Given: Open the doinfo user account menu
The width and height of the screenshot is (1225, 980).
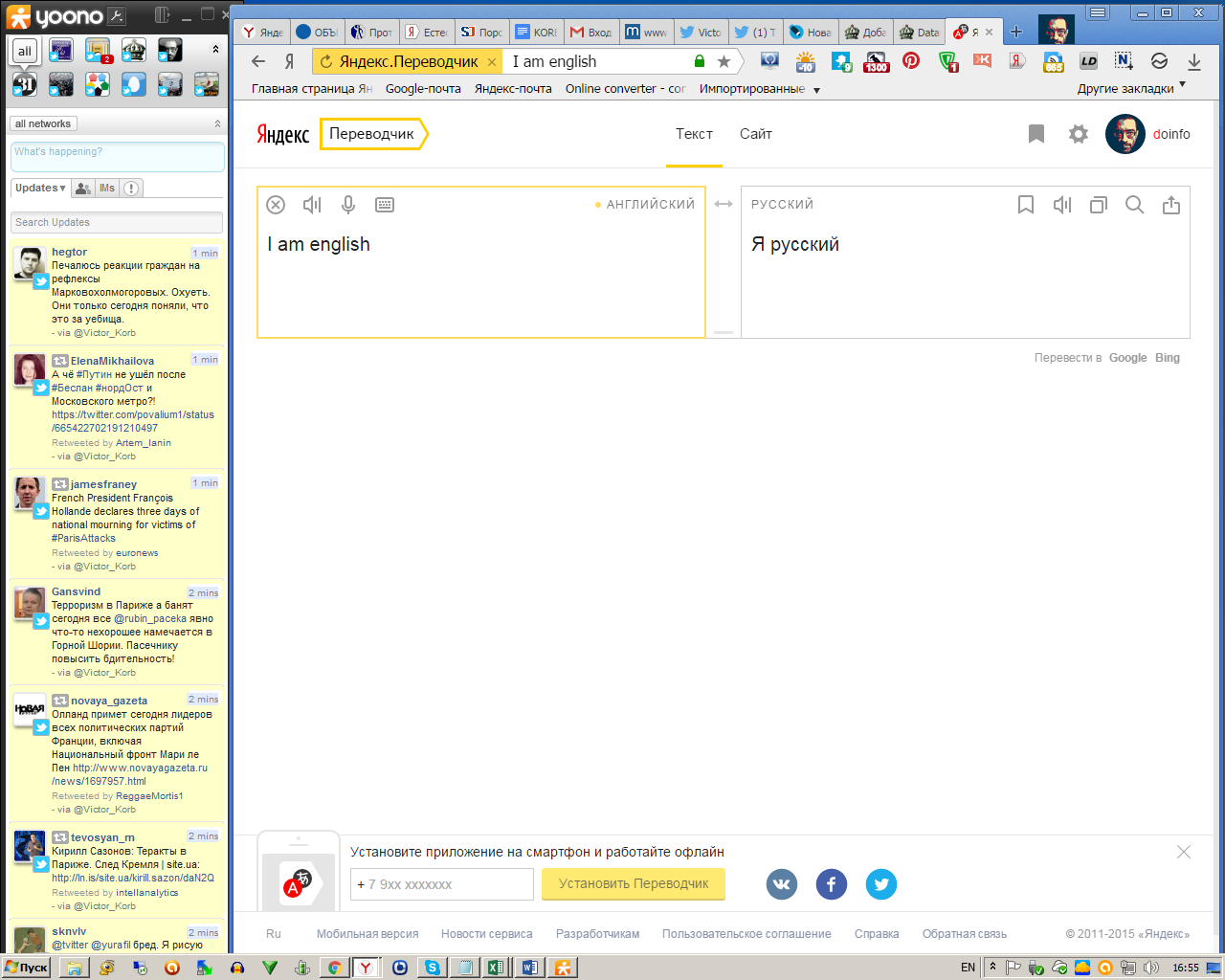Looking at the screenshot, I should [1147, 134].
